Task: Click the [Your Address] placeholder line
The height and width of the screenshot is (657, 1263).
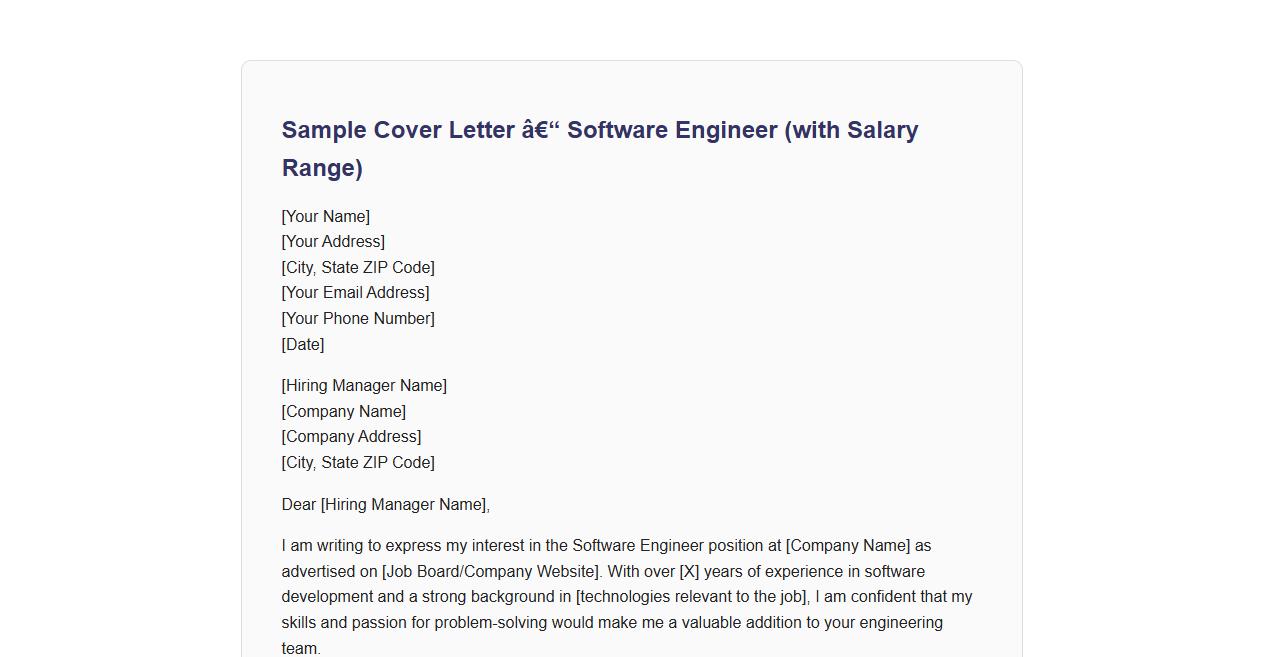Action: coord(333,242)
